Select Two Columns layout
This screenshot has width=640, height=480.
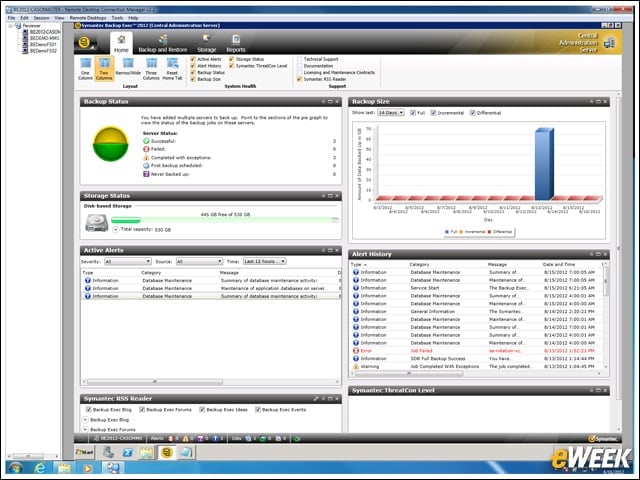pos(104,69)
